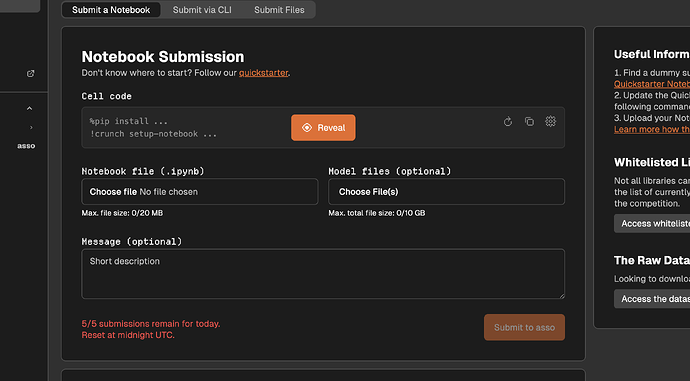690x381 pixels.
Task: Click the Access whitelisted libraries button
Action: click(x=652, y=223)
